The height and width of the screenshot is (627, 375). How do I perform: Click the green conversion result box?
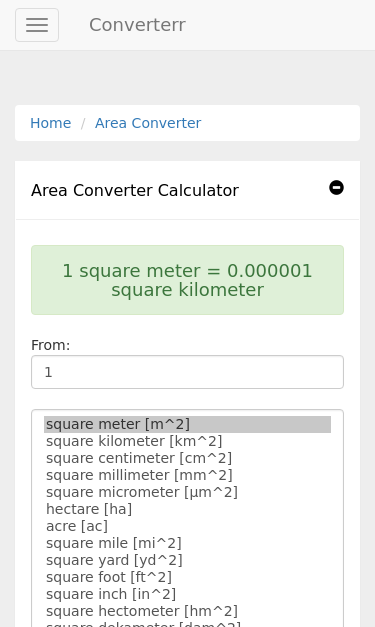[188, 280]
